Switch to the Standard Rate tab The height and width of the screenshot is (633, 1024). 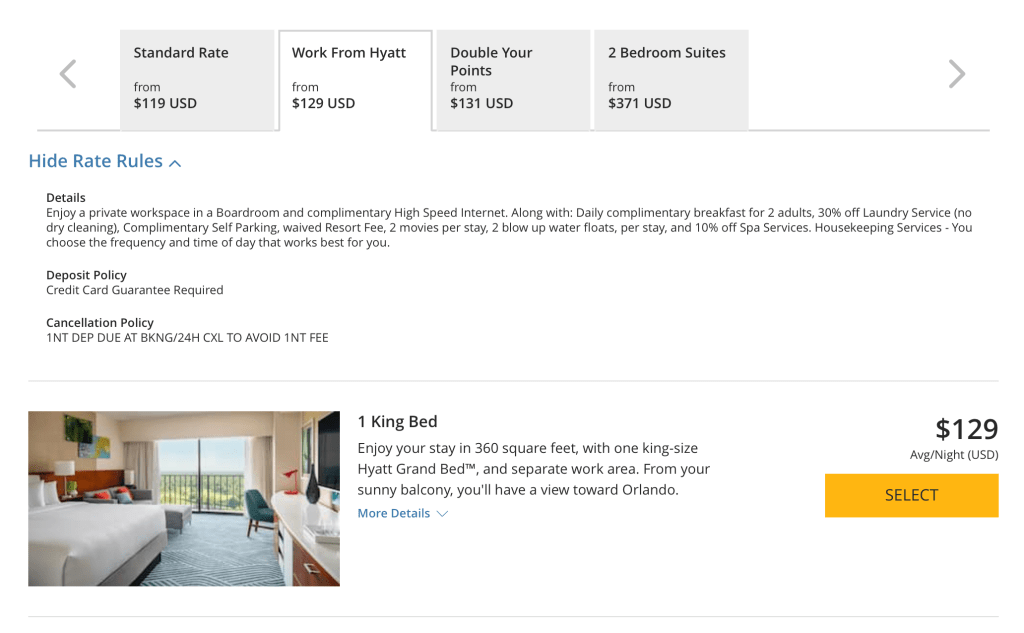[x=197, y=80]
